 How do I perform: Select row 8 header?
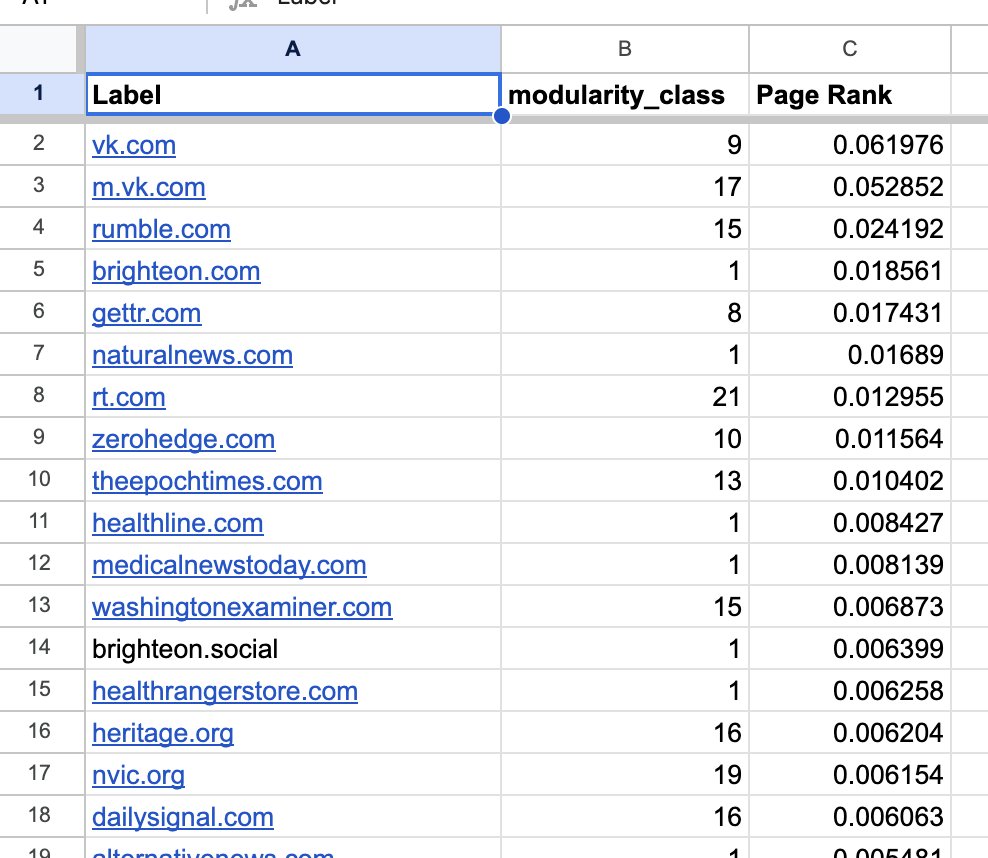click(x=38, y=396)
